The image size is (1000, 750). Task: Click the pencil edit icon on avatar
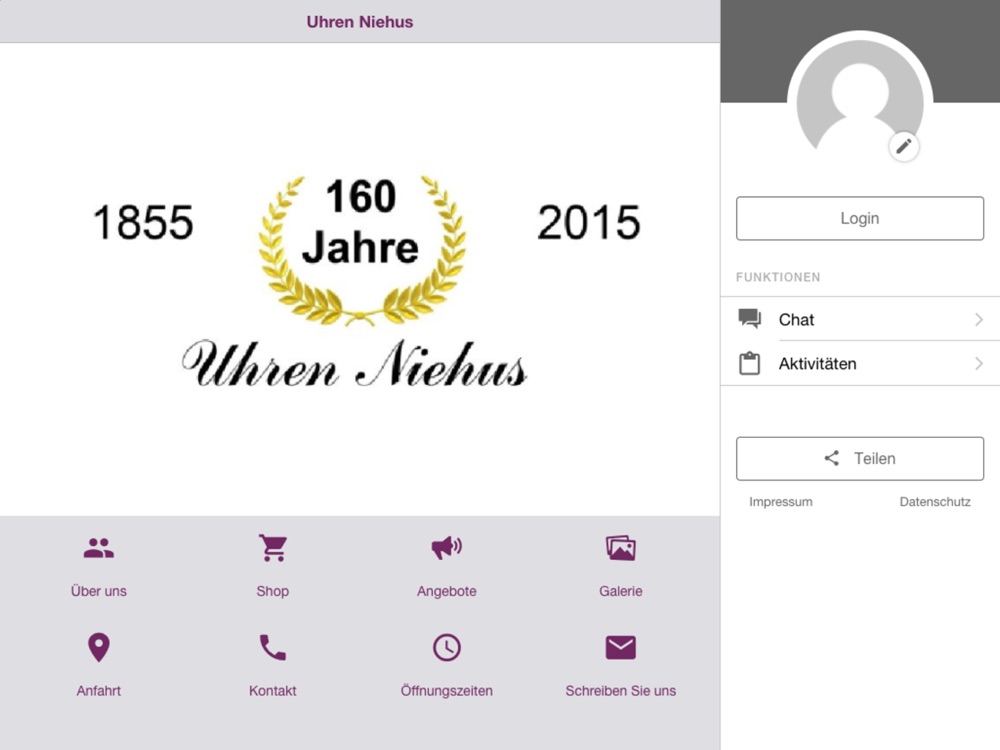click(904, 147)
